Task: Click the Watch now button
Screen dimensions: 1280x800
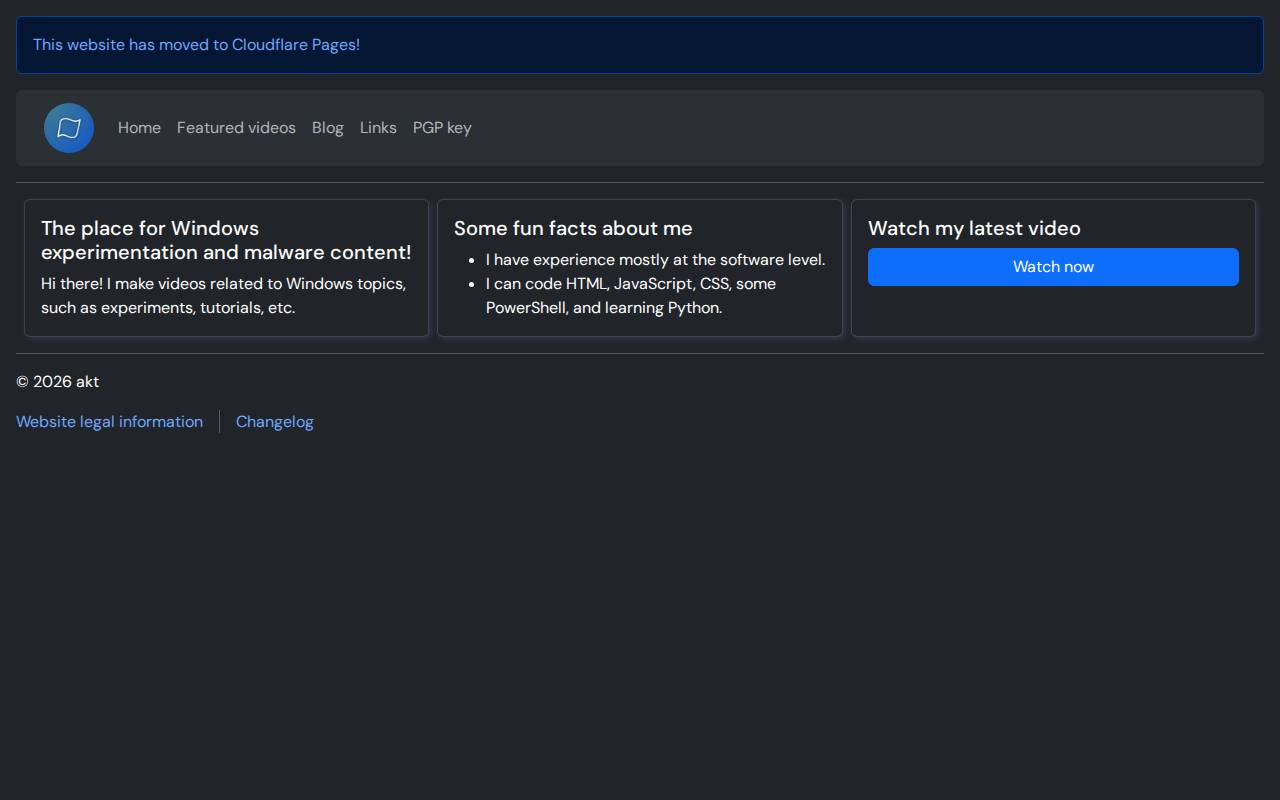Action: 1053,267
